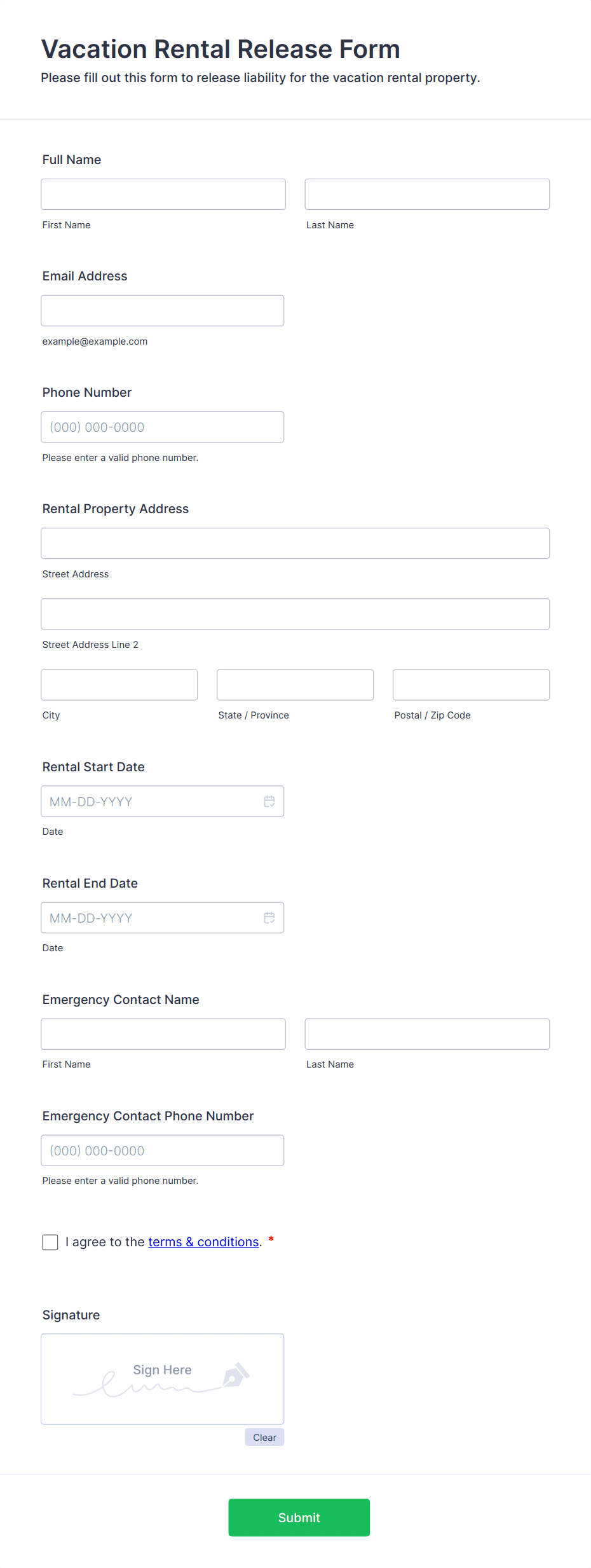
Task: Focus the Full Name last name field
Action: pyautogui.click(x=427, y=194)
